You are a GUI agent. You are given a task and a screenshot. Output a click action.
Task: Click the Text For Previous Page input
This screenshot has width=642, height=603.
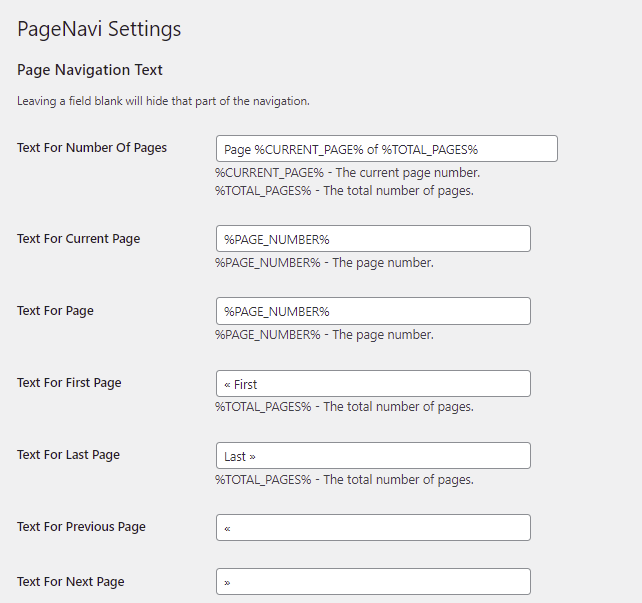pos(373,527)
